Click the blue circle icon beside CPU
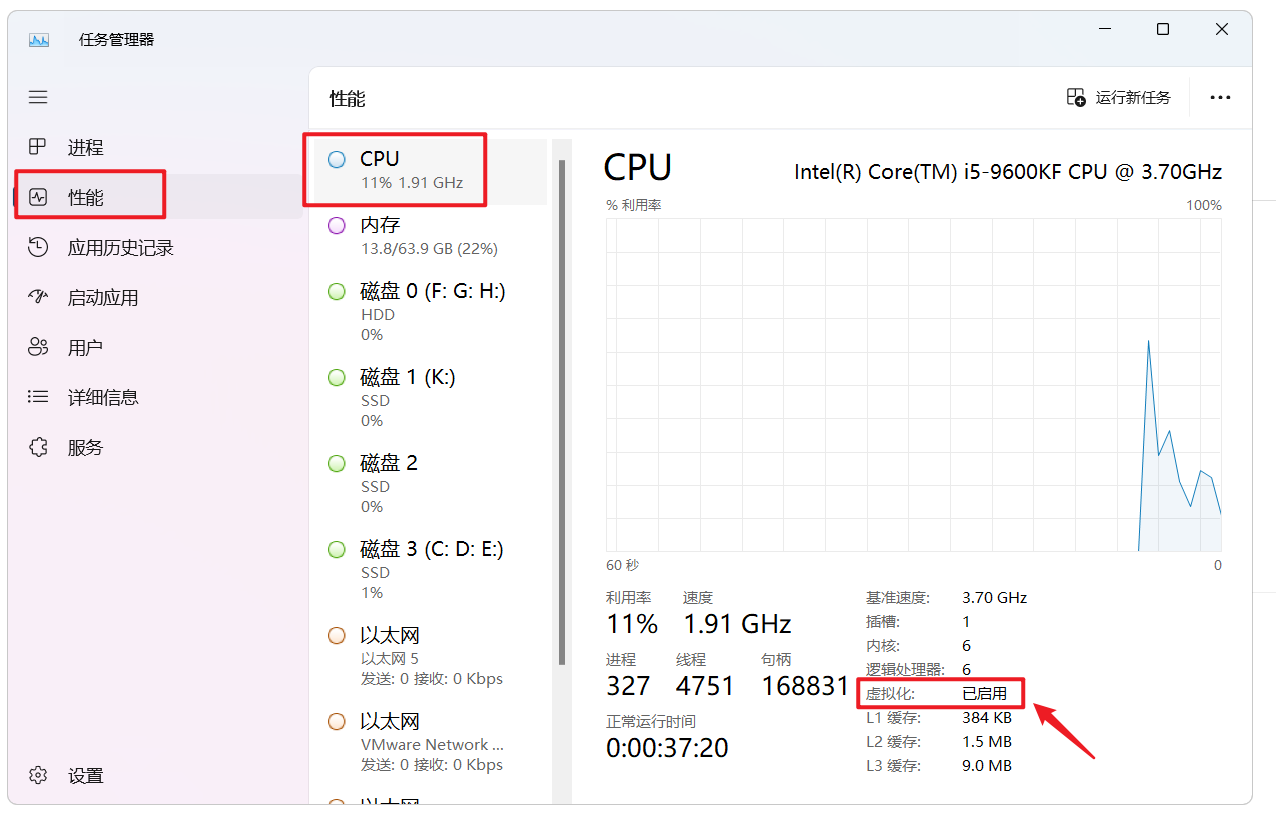The image size is (1276, 822). pyautogui.click(x=337, y=159)
